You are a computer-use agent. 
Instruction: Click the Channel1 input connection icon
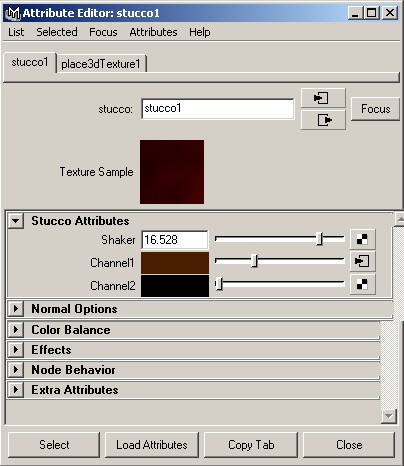click(362, 261)
